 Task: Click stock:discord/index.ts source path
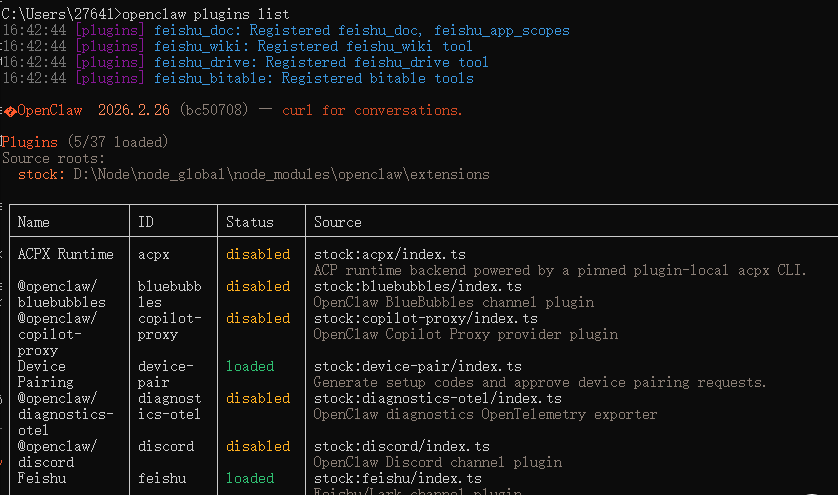pyautogui.click(x=401, y=446)
